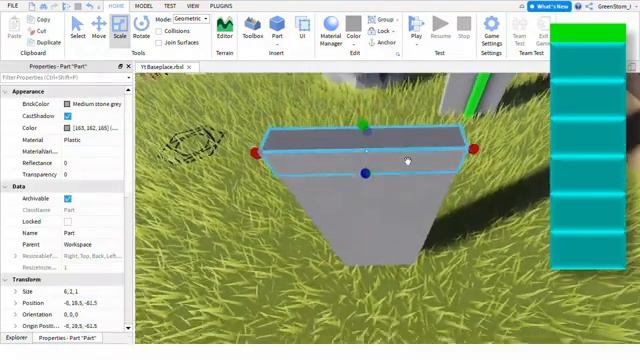Close the Yt Baseplace.rbxl tab
The height and width of the screenshot is (360, 640).
tap(189, 67)
